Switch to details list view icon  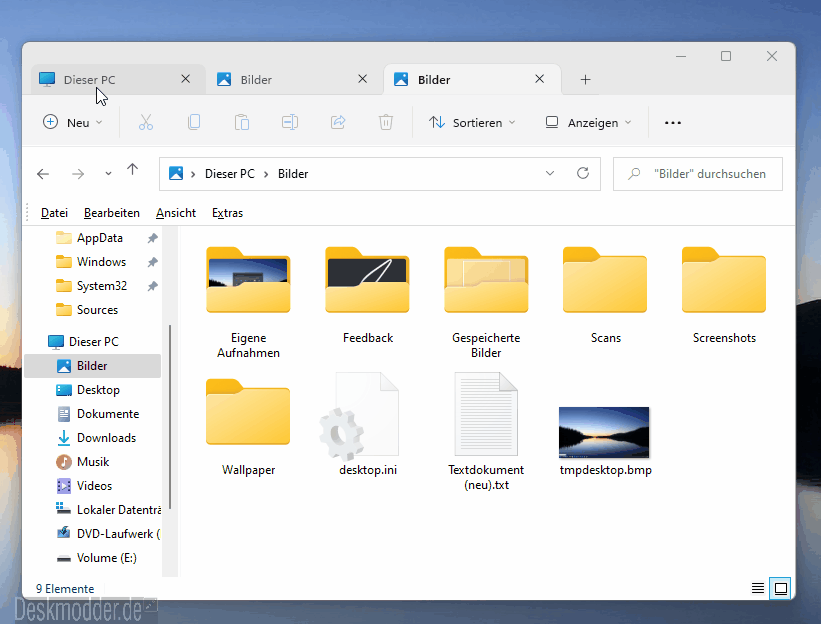coord(758,588)
